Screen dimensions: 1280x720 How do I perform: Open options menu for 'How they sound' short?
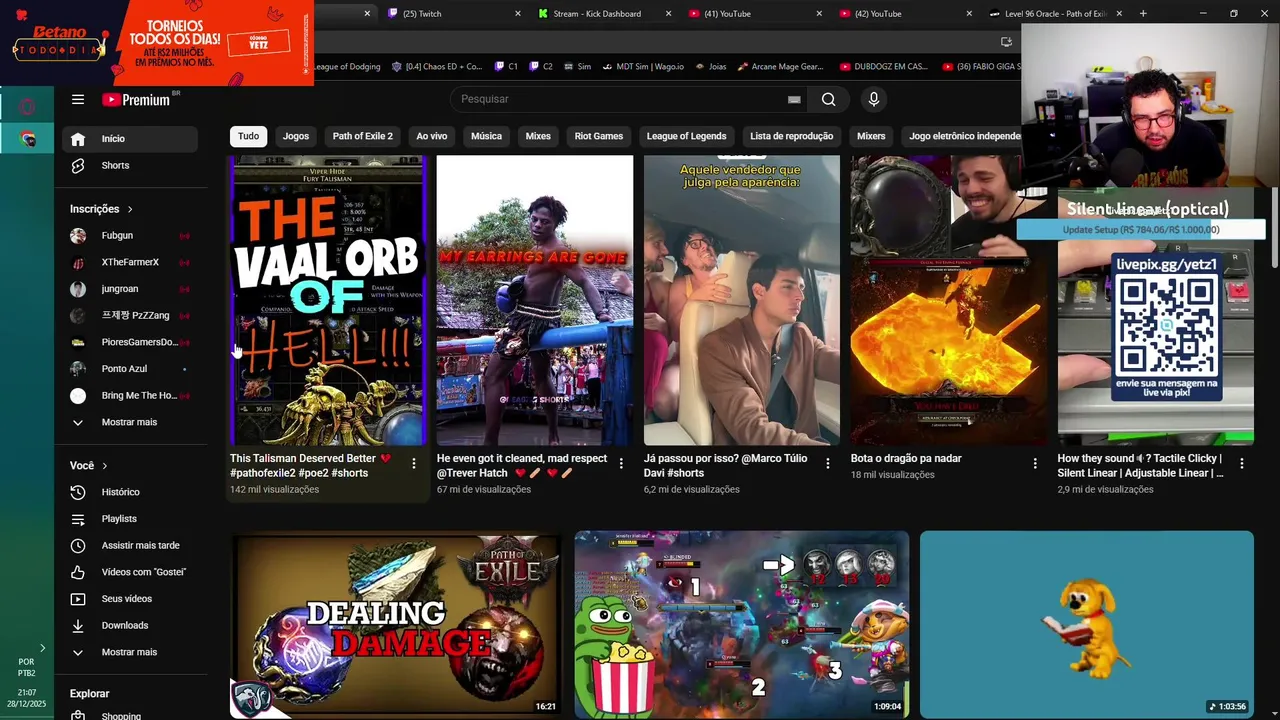tap(1242, 463)
